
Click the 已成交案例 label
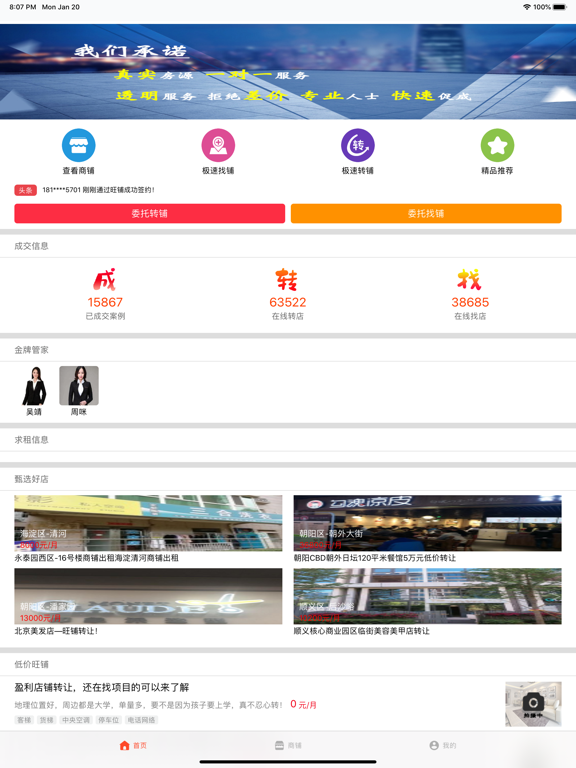(x=105, y=316)
